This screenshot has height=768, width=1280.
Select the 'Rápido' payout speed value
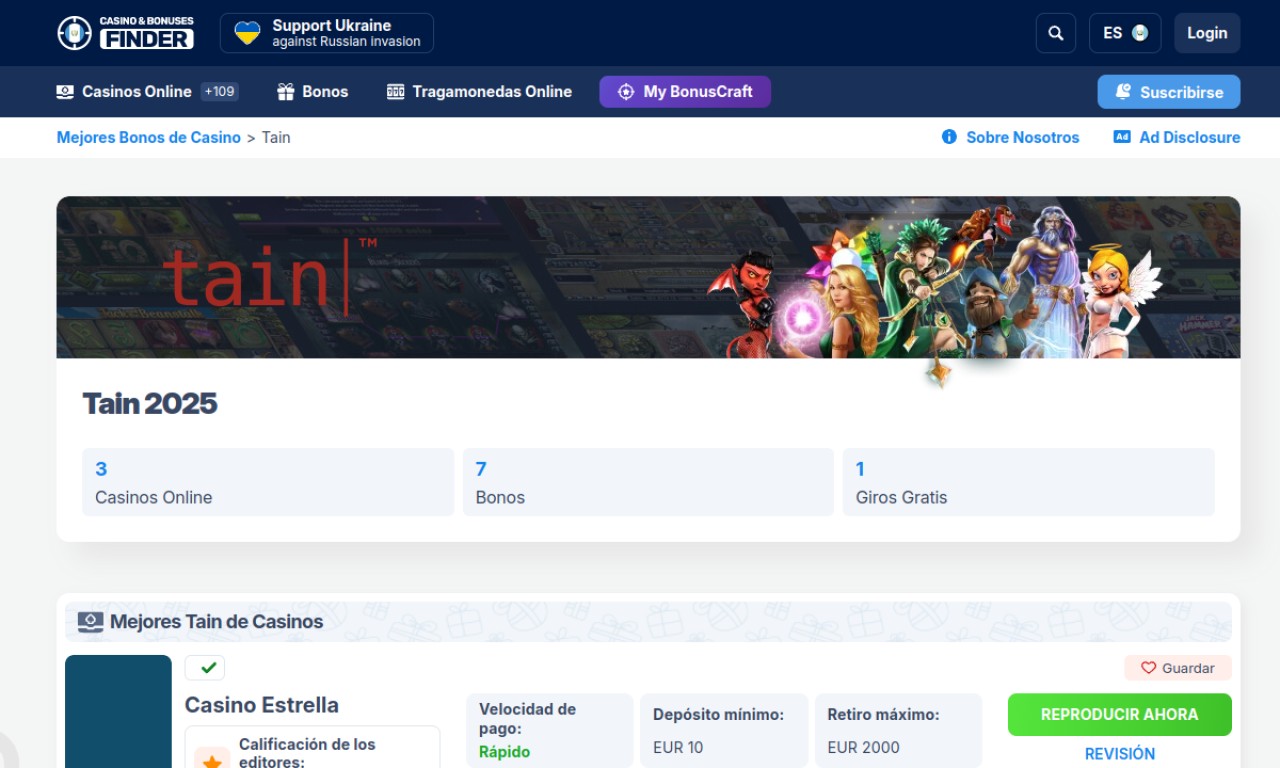click(505, 752)
